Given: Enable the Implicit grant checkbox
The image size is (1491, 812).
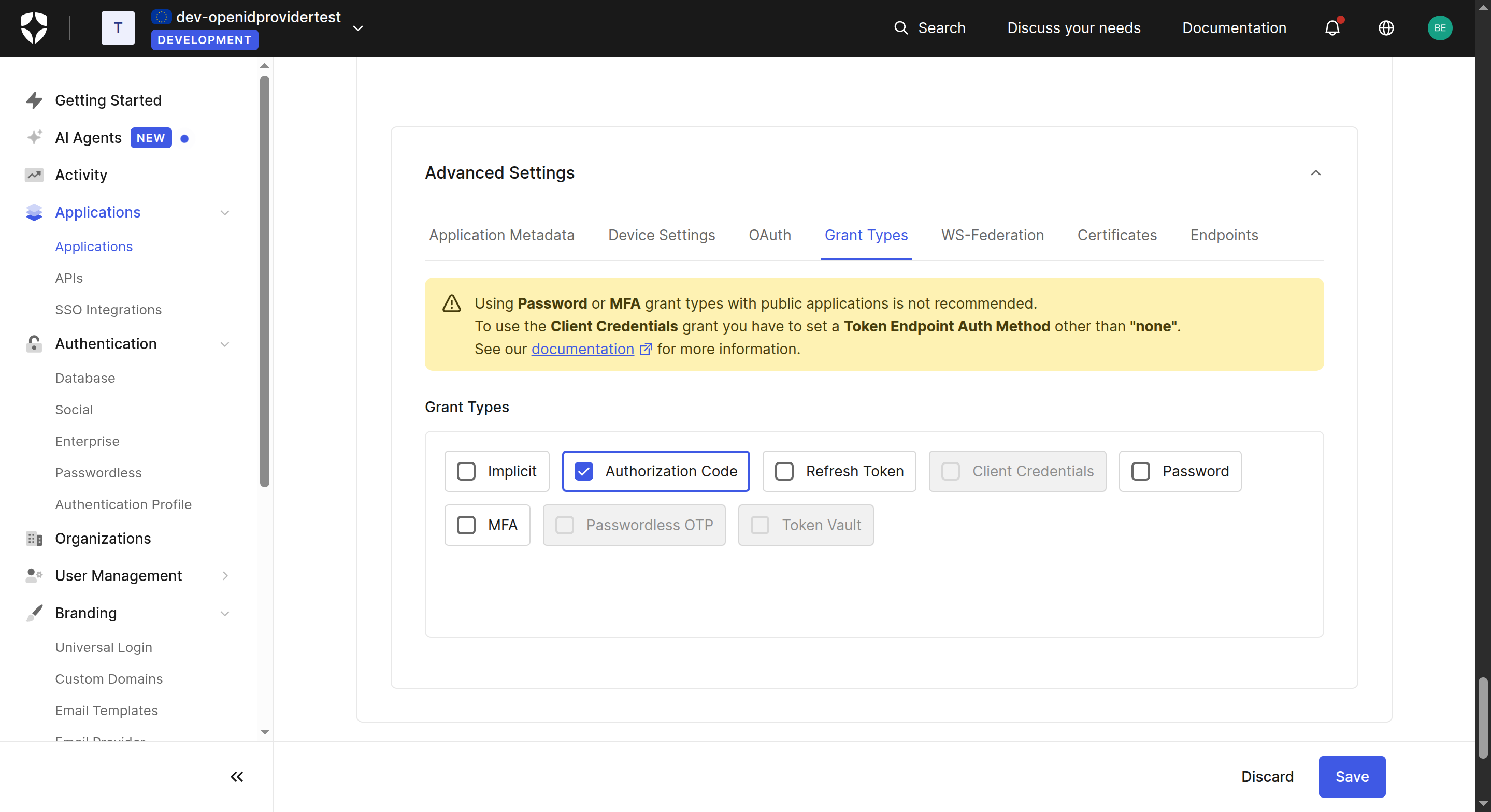Looking at the screenshot, I should point(466,471).
